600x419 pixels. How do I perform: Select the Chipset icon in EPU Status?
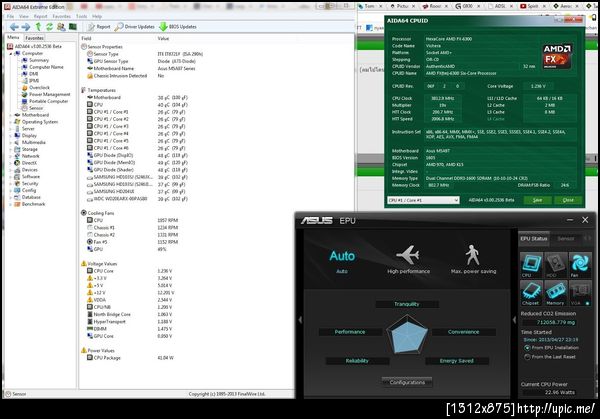tap(531, 293)
